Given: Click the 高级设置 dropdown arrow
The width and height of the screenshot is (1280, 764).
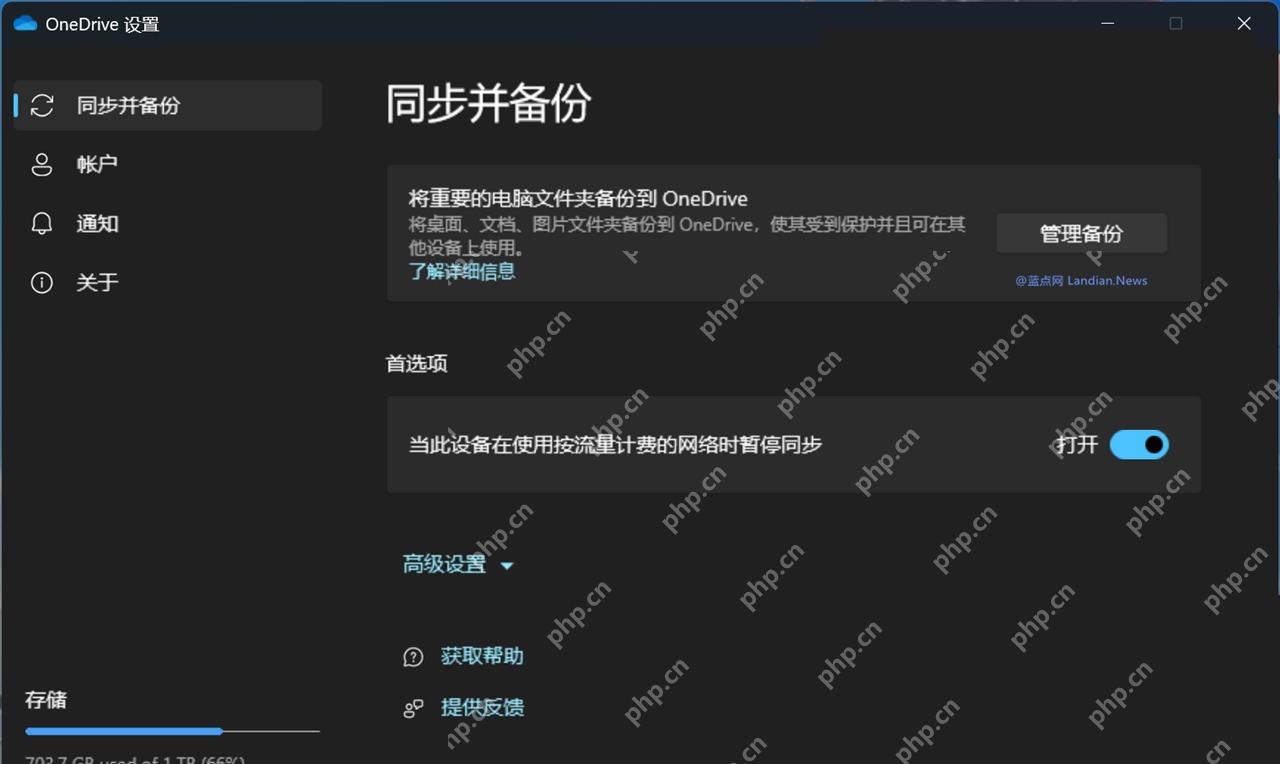Looking at the screenshot, I should coord(506,566).
